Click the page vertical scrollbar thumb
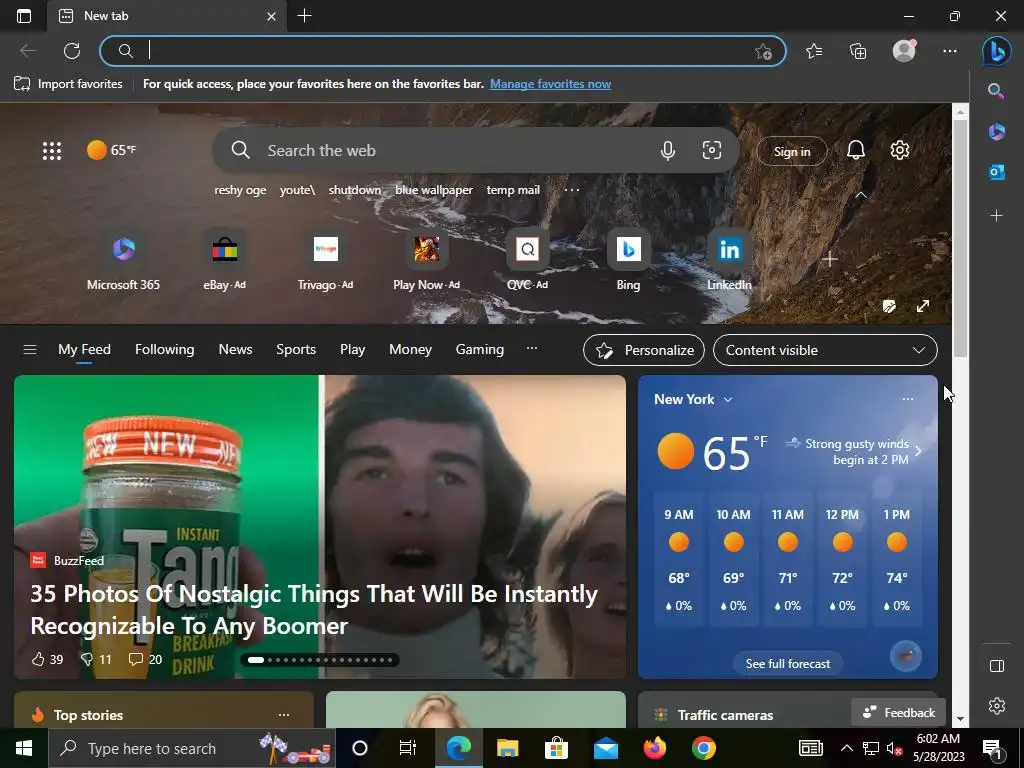 (x=960, y=238)
